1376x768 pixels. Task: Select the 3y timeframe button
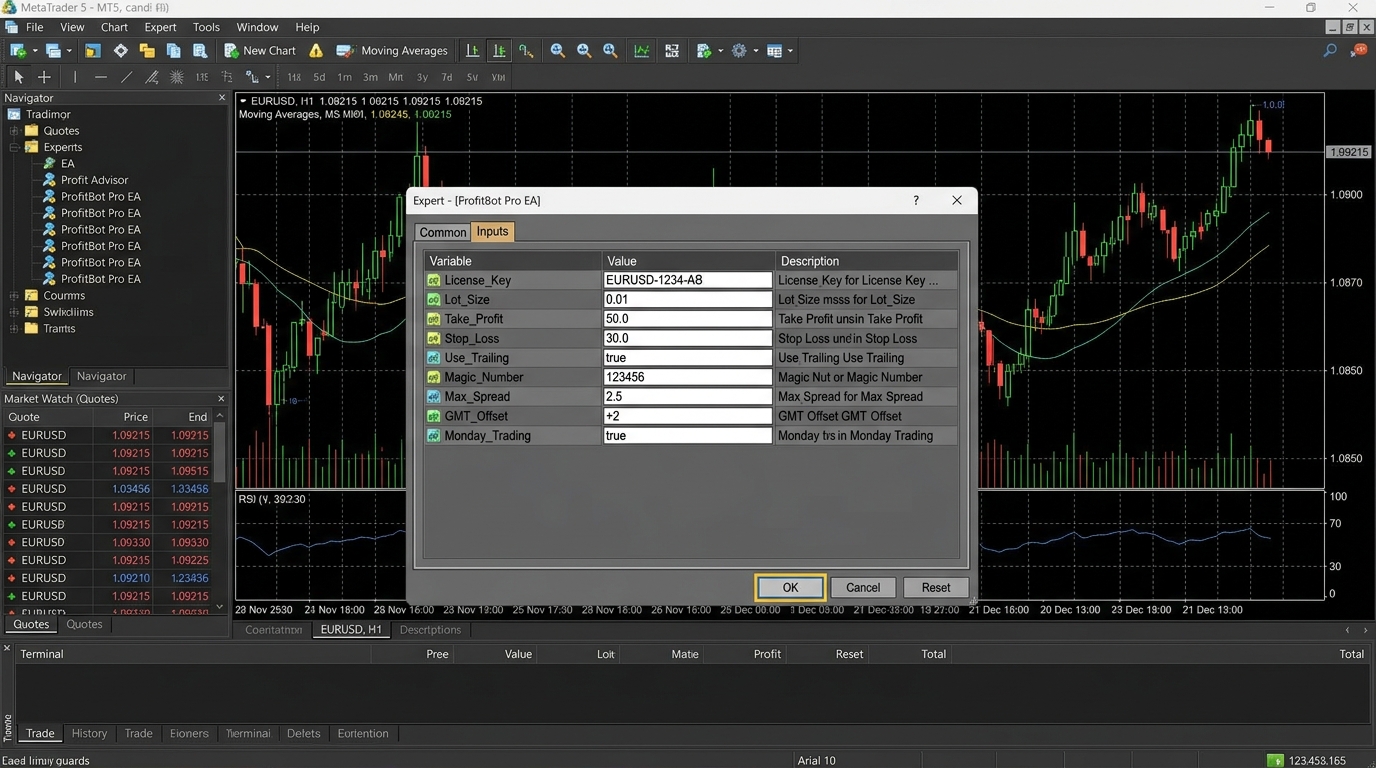click(422, 77)
